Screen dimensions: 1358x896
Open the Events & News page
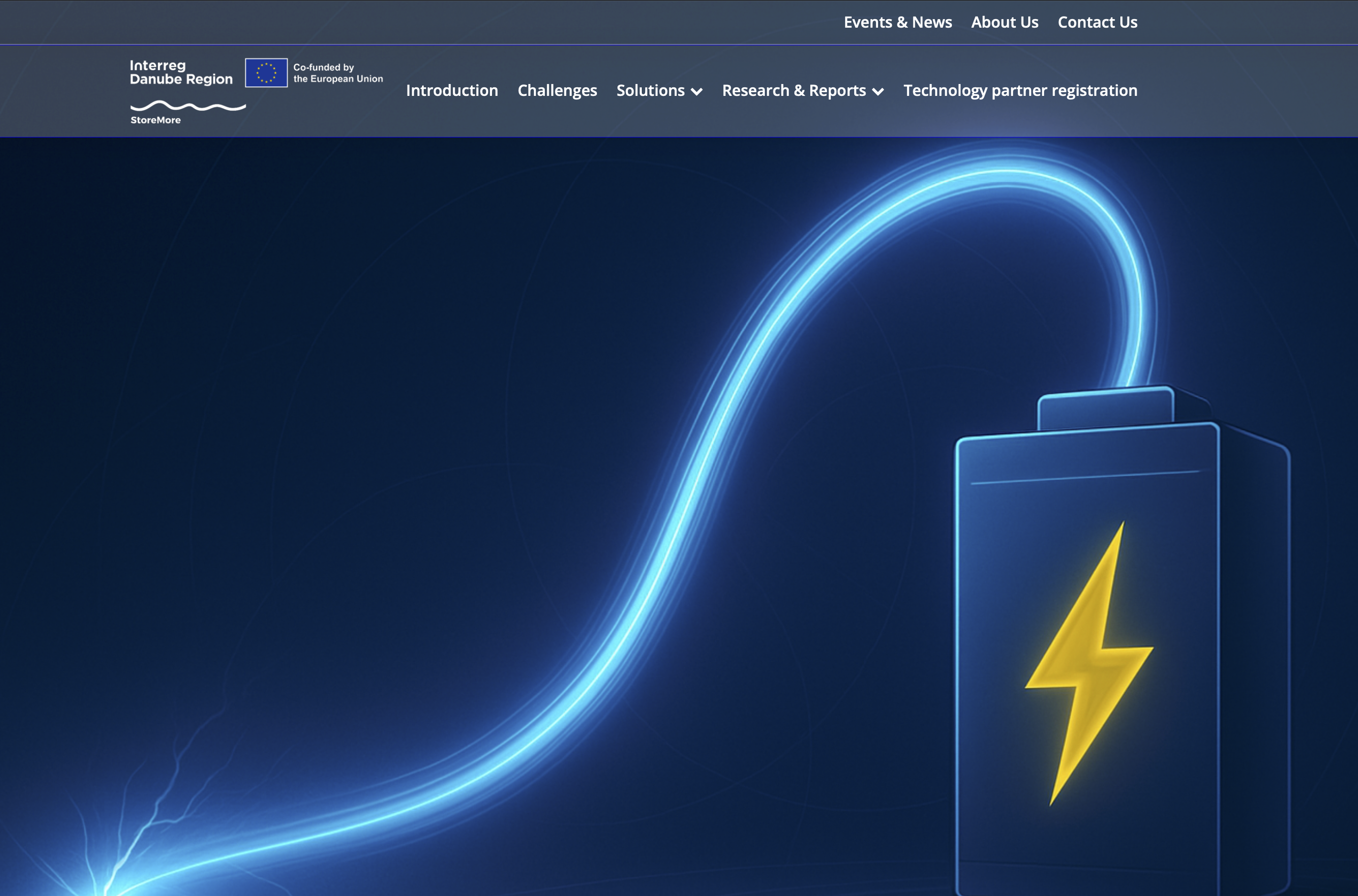click(x=898, y=22)
